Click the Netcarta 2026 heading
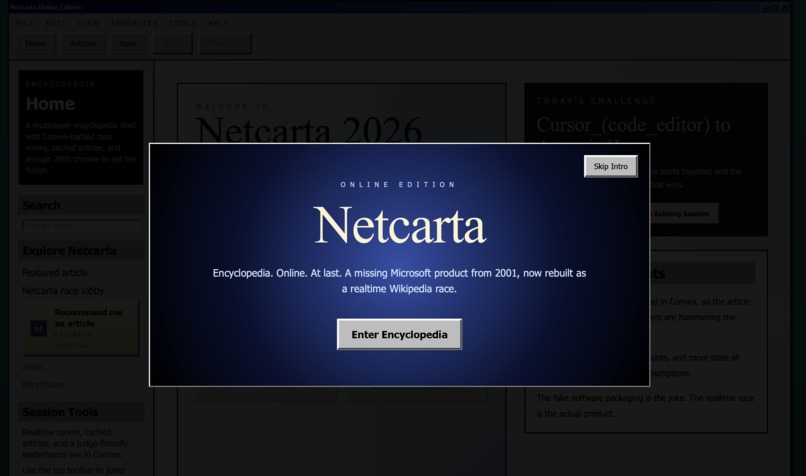The width and height of the screenshot is (806, 476). click(308, 129)
